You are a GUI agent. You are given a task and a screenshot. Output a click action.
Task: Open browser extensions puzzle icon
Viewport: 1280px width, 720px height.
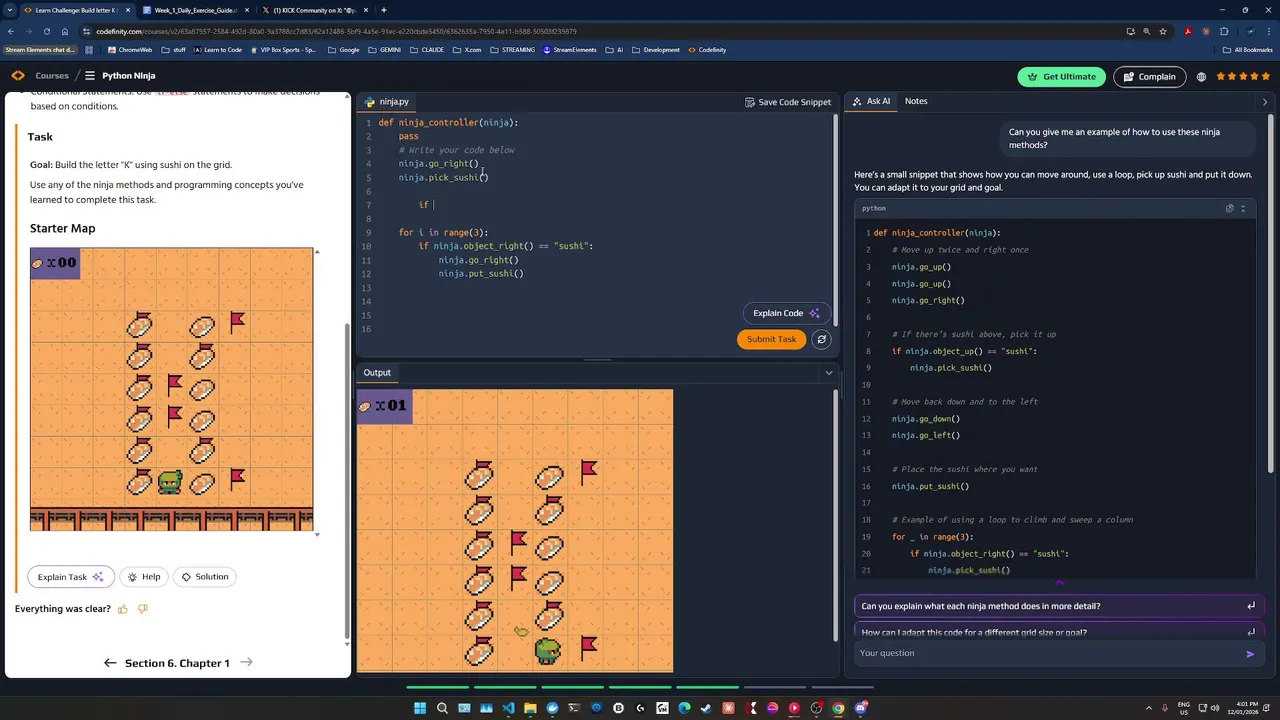pyautogui.click(x=1223, y=31)
